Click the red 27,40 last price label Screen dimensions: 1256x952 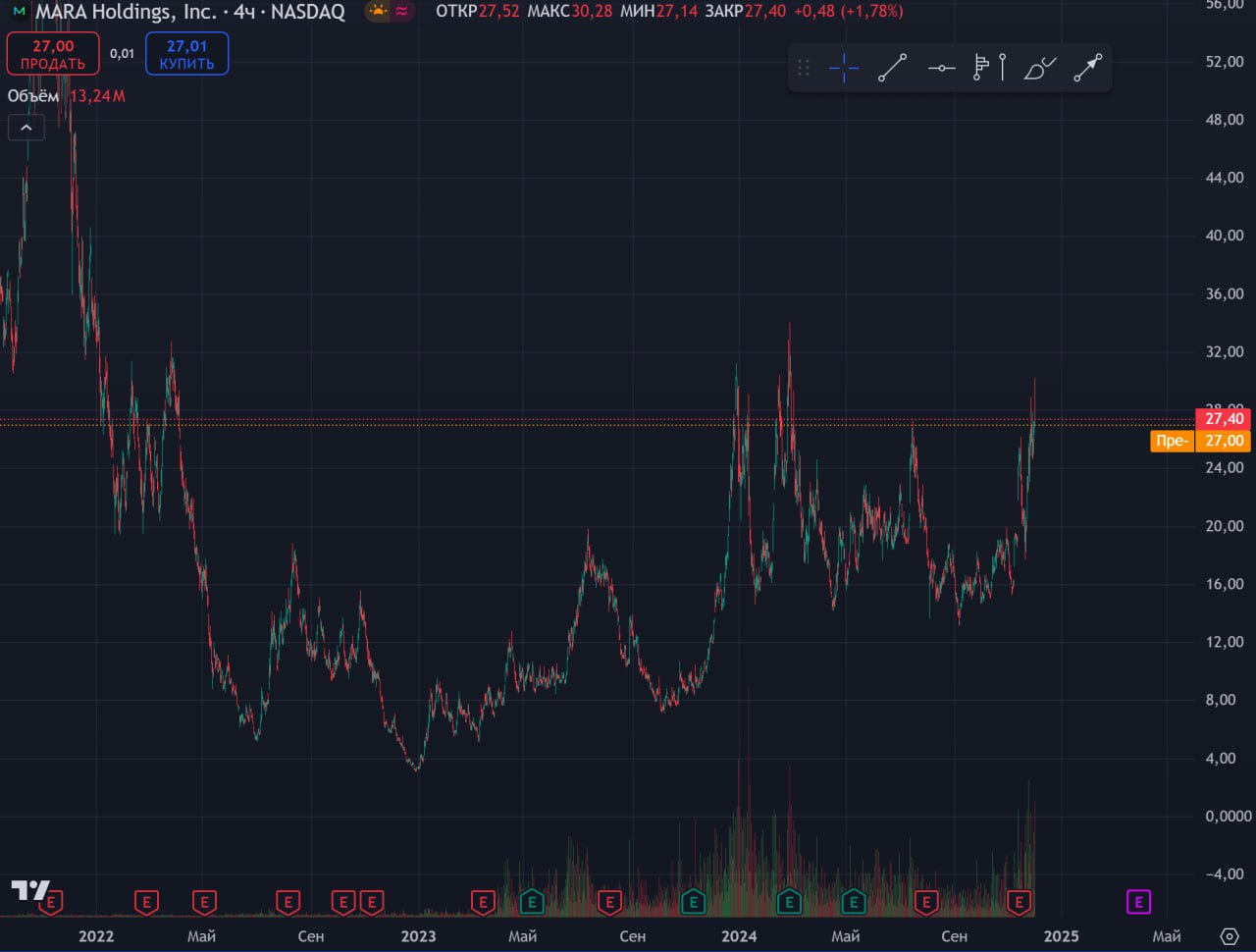[1225, 419]
